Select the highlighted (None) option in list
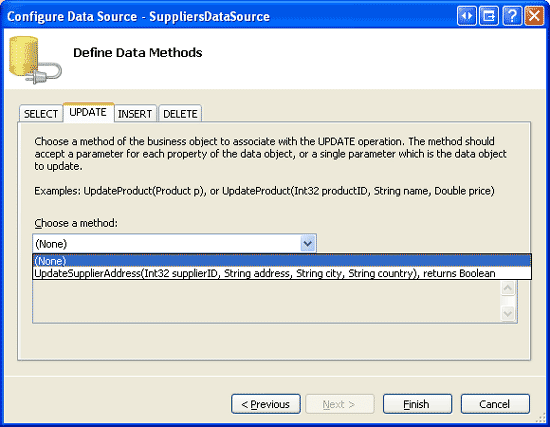 [282, 261]
